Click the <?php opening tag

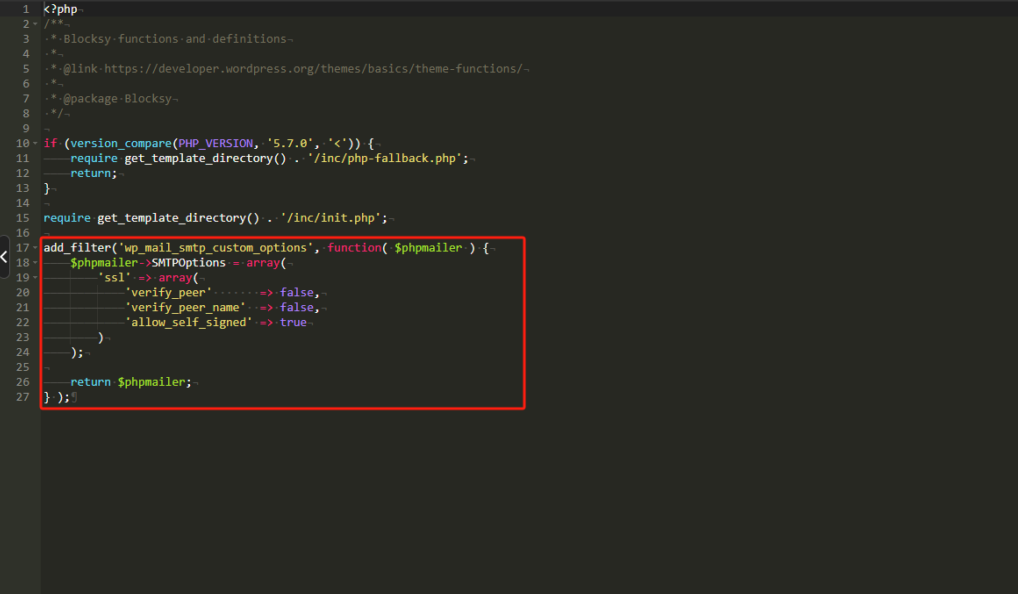pyautogui.click(x=60, y=9)
